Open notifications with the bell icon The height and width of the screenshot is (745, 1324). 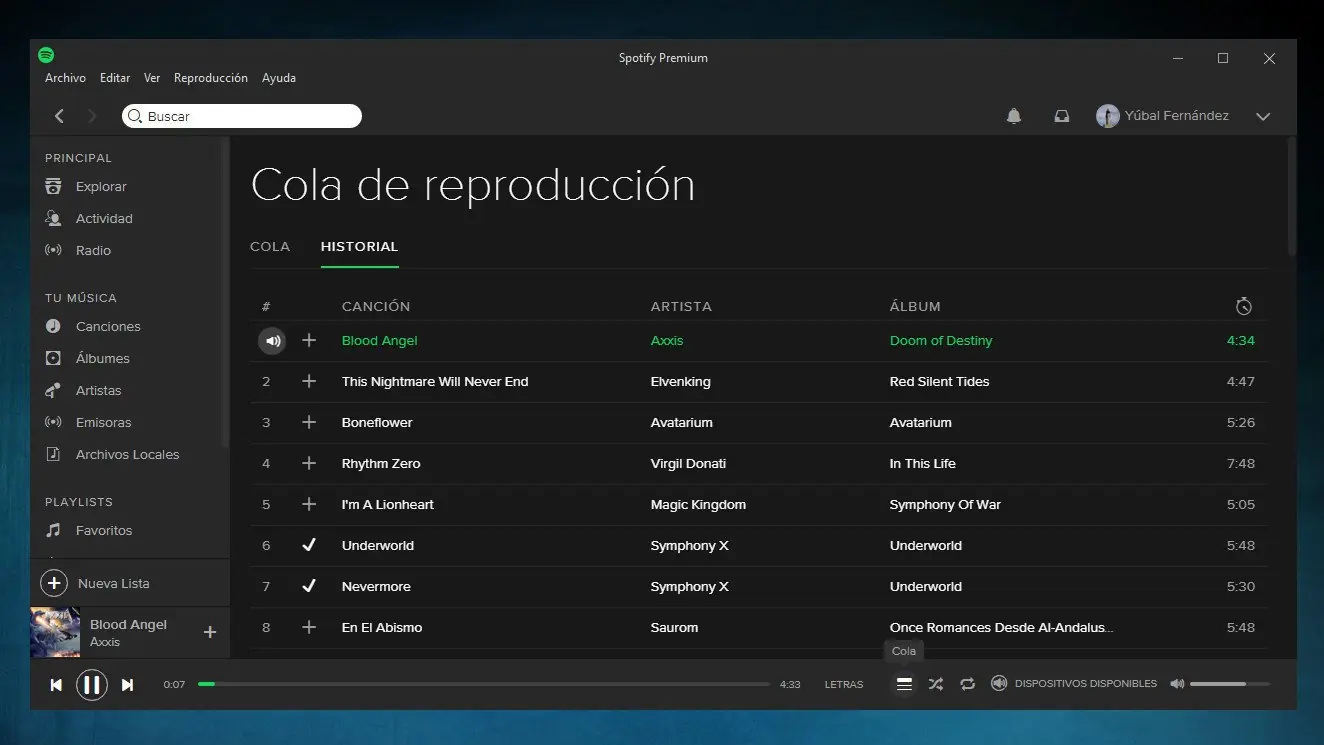click(1013, 115)
